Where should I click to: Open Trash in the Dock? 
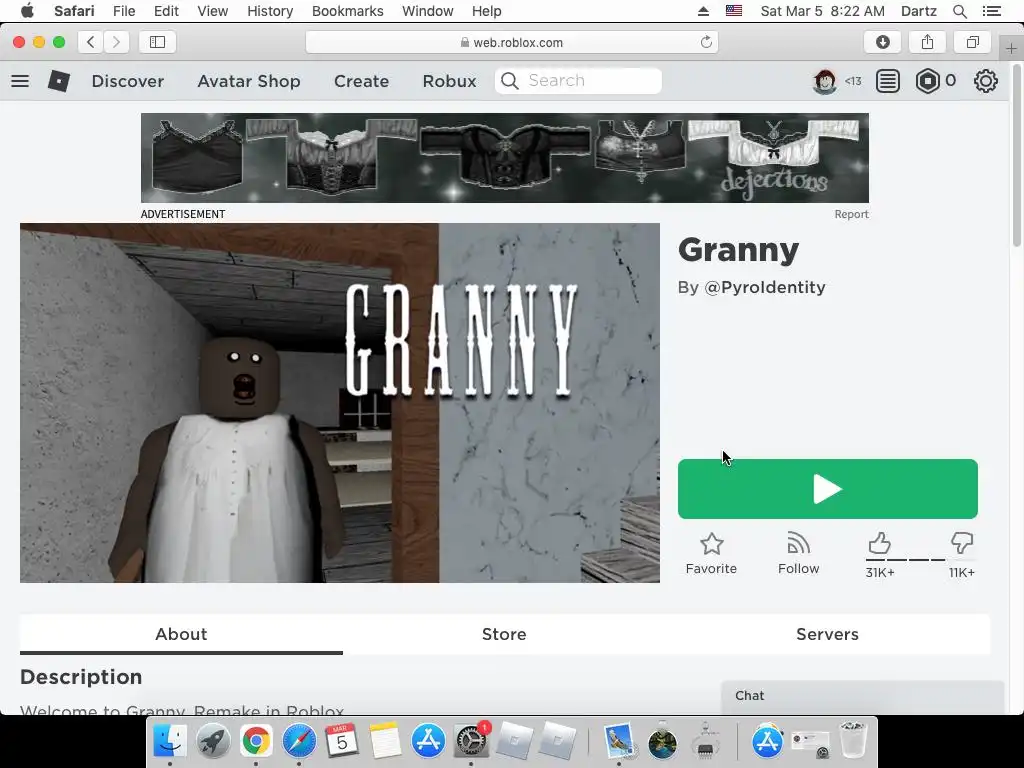852,740
